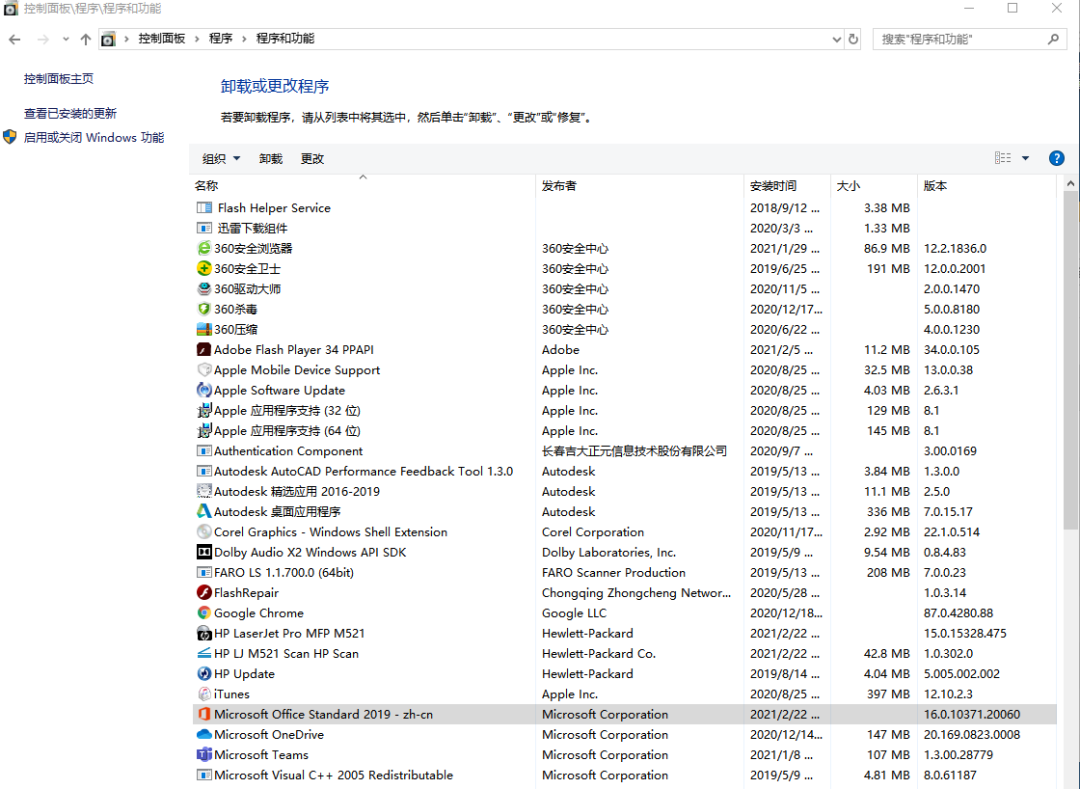Click the Microsoft OneDrive cloud icon
The width and height of the screenshot is (1080, 789).
[204, 735]
